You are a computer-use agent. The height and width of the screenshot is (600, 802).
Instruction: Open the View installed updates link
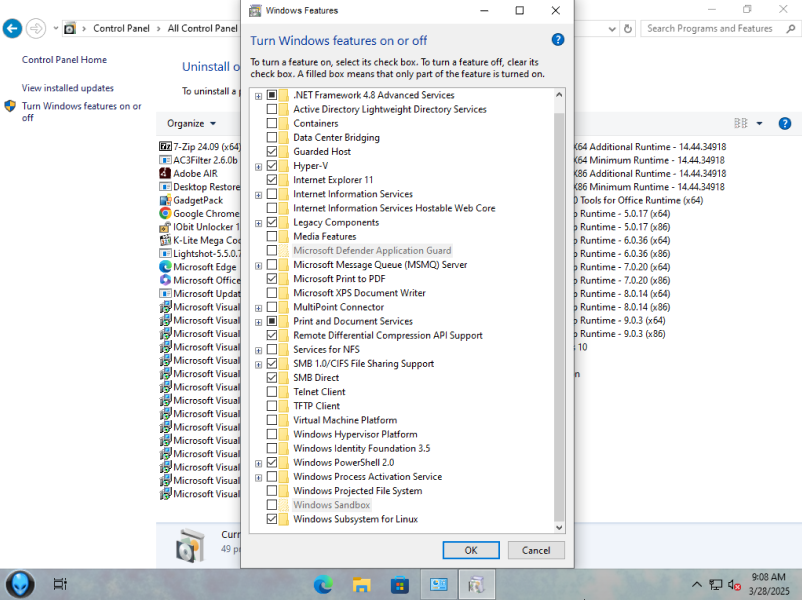[x=68, y=88]
